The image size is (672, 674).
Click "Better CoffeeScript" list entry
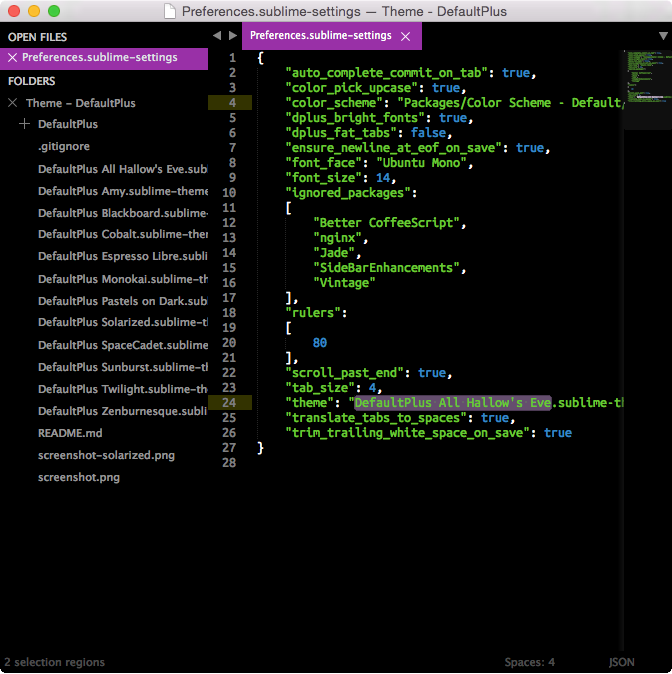click(x=387, y=223)
